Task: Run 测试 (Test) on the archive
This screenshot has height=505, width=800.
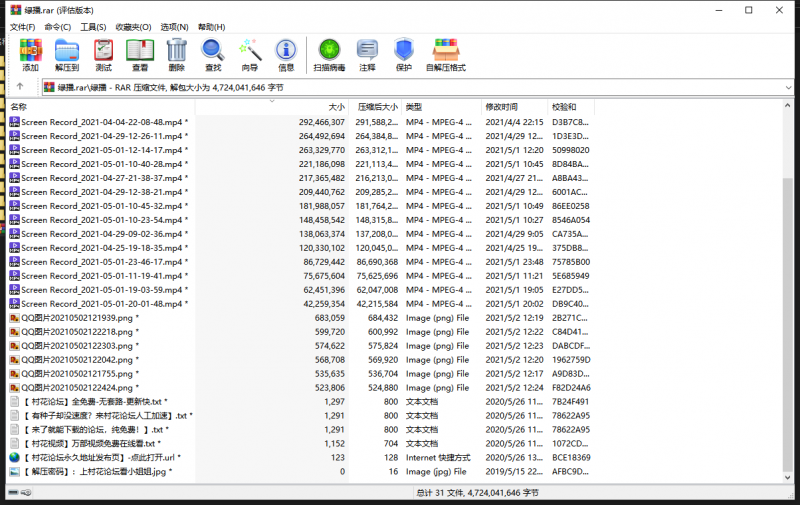Action: [103, 53]
